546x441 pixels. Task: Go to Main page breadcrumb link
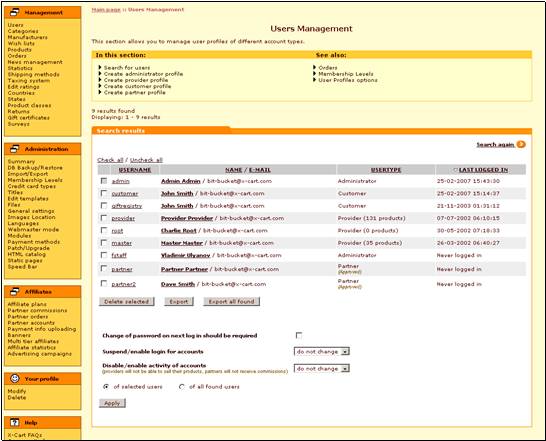tap(106, 9)
